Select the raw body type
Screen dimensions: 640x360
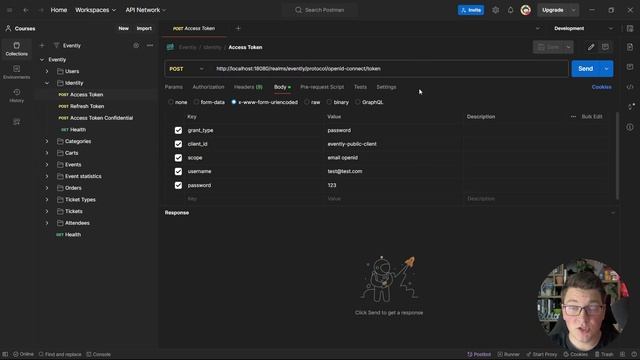307,102
